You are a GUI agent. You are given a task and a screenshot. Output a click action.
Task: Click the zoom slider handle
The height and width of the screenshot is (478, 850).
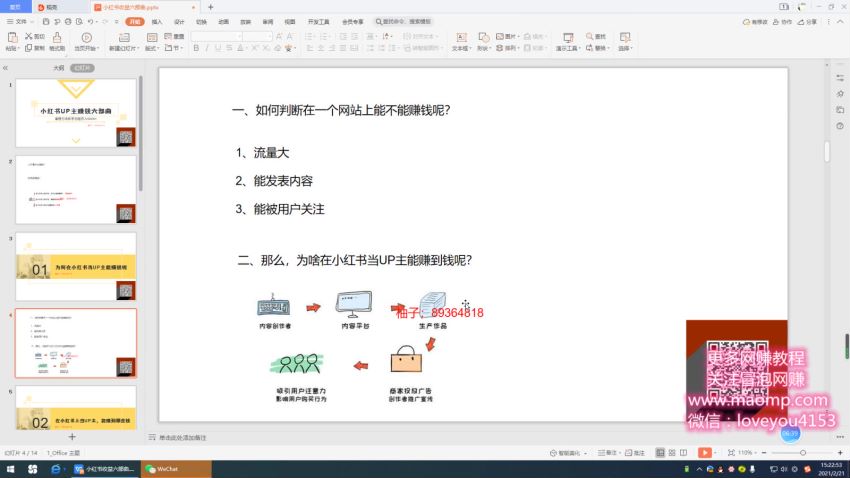point(803,453)
